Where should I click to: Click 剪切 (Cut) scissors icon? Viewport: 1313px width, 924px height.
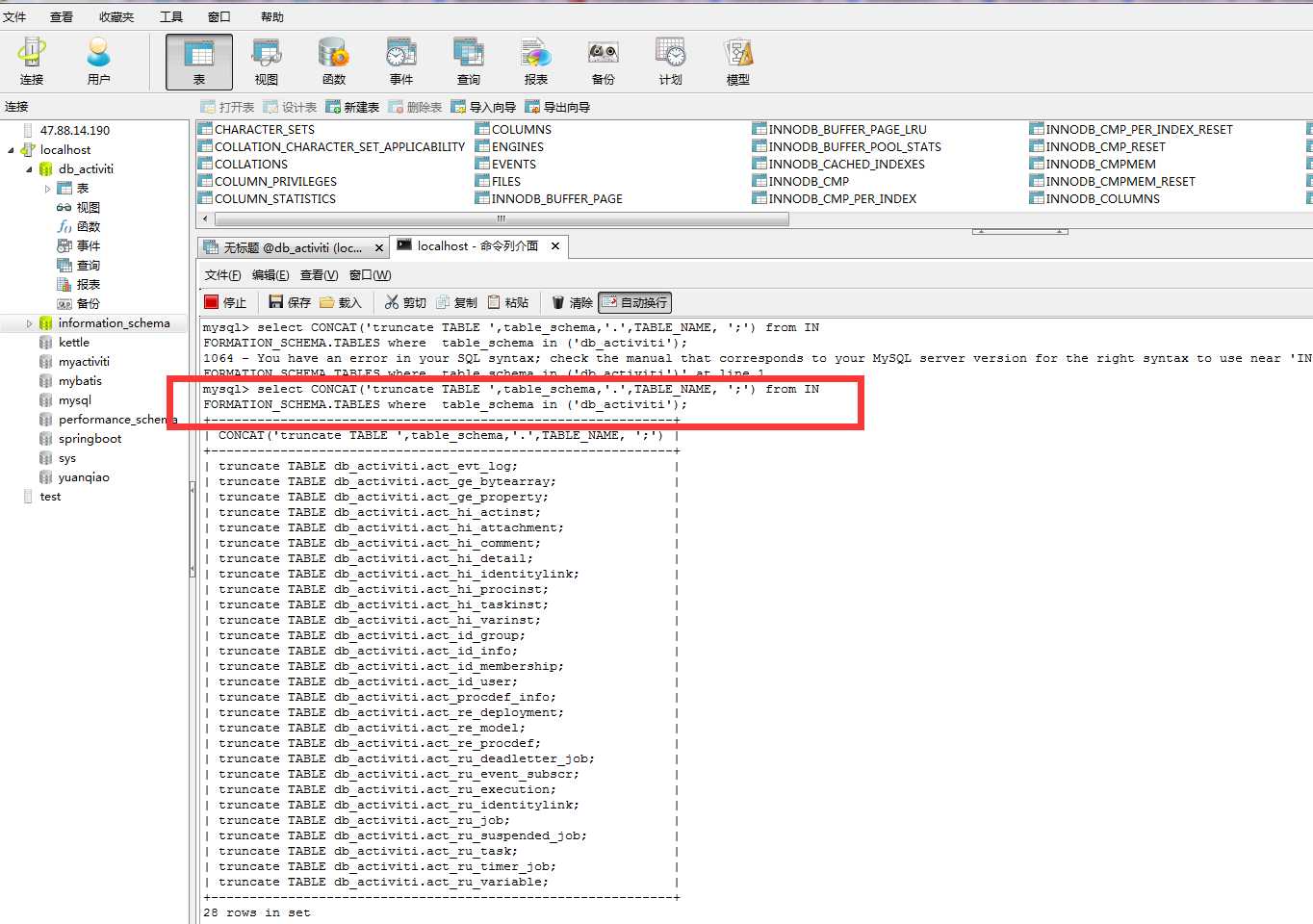(x=405, y=302)
